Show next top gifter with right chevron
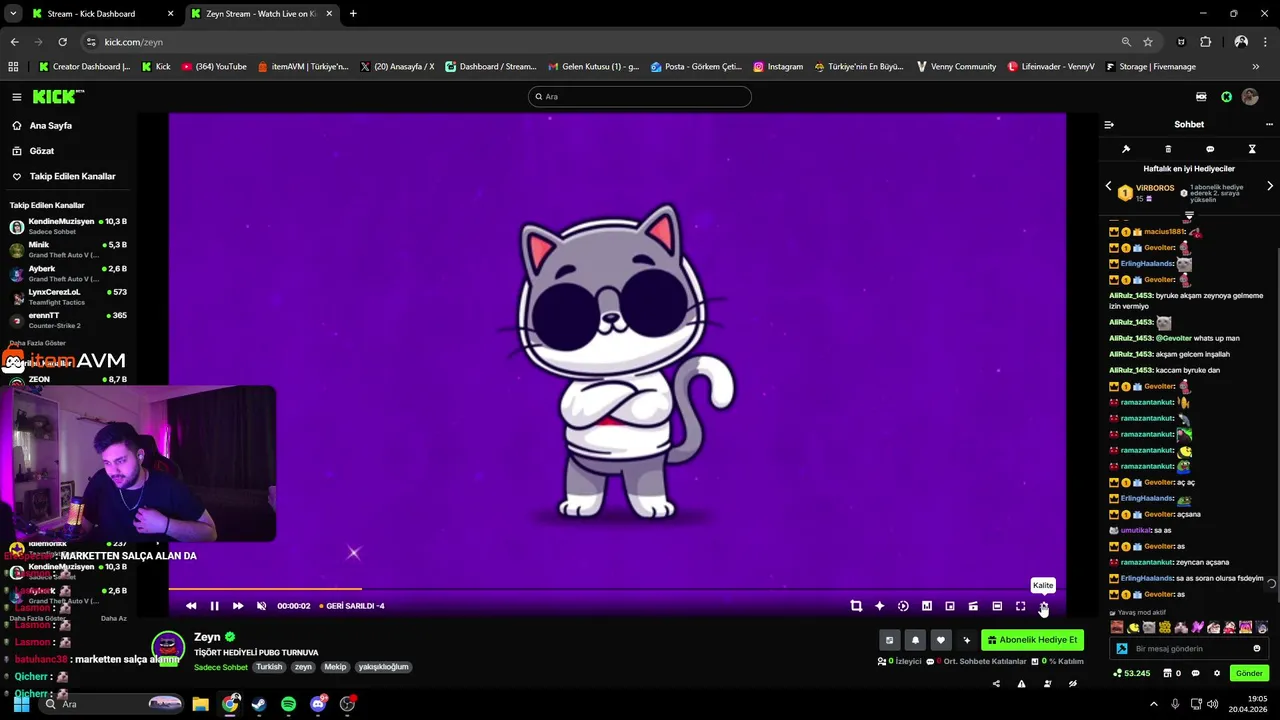 1270,186
